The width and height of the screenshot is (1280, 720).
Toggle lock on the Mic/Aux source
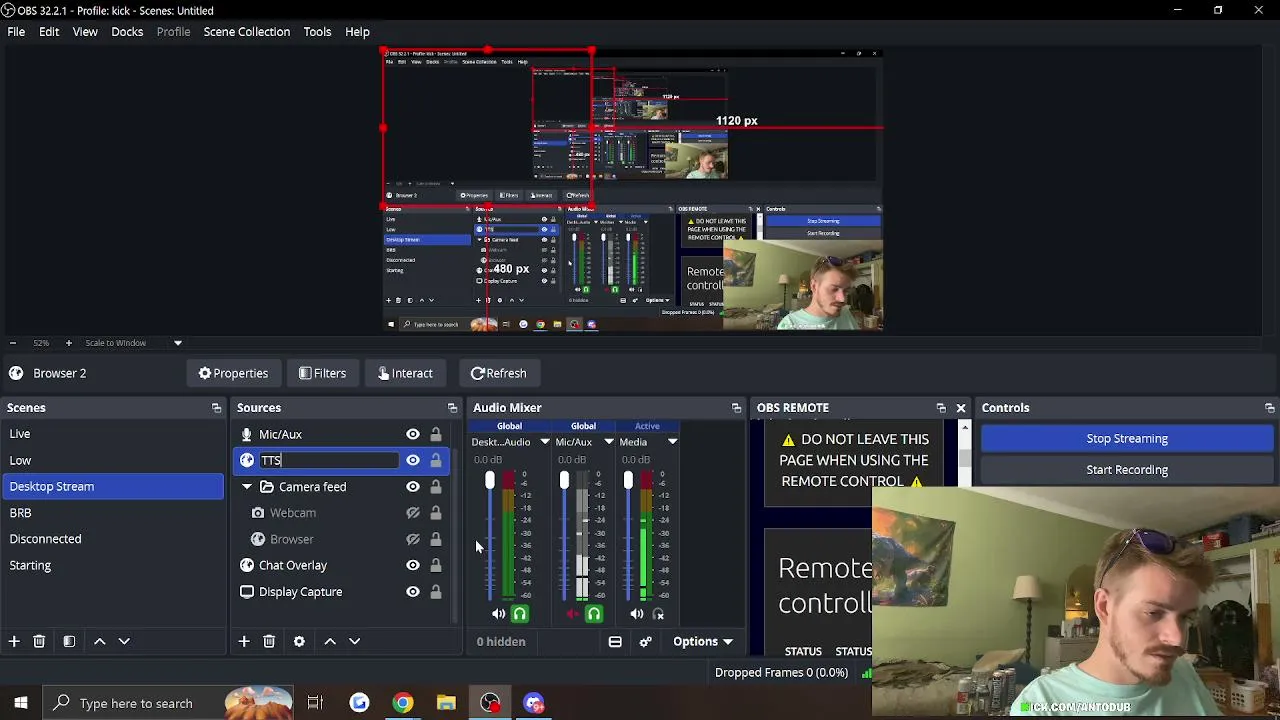435,434
